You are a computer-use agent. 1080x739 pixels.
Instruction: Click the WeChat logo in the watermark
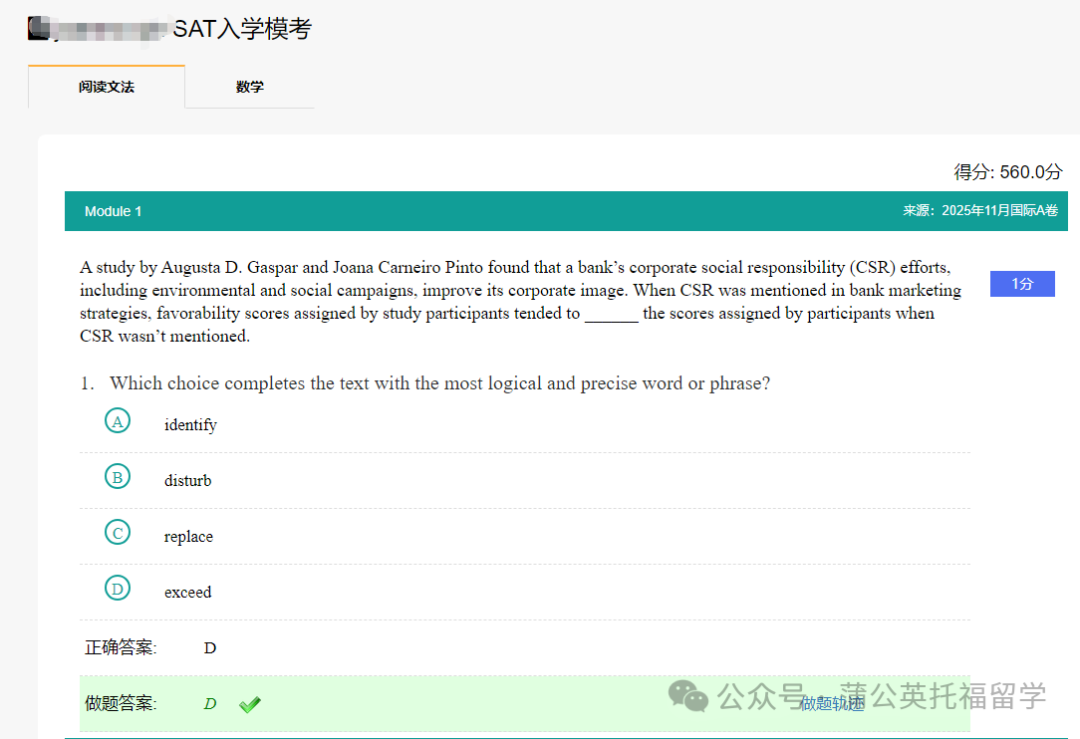(688, 696)
